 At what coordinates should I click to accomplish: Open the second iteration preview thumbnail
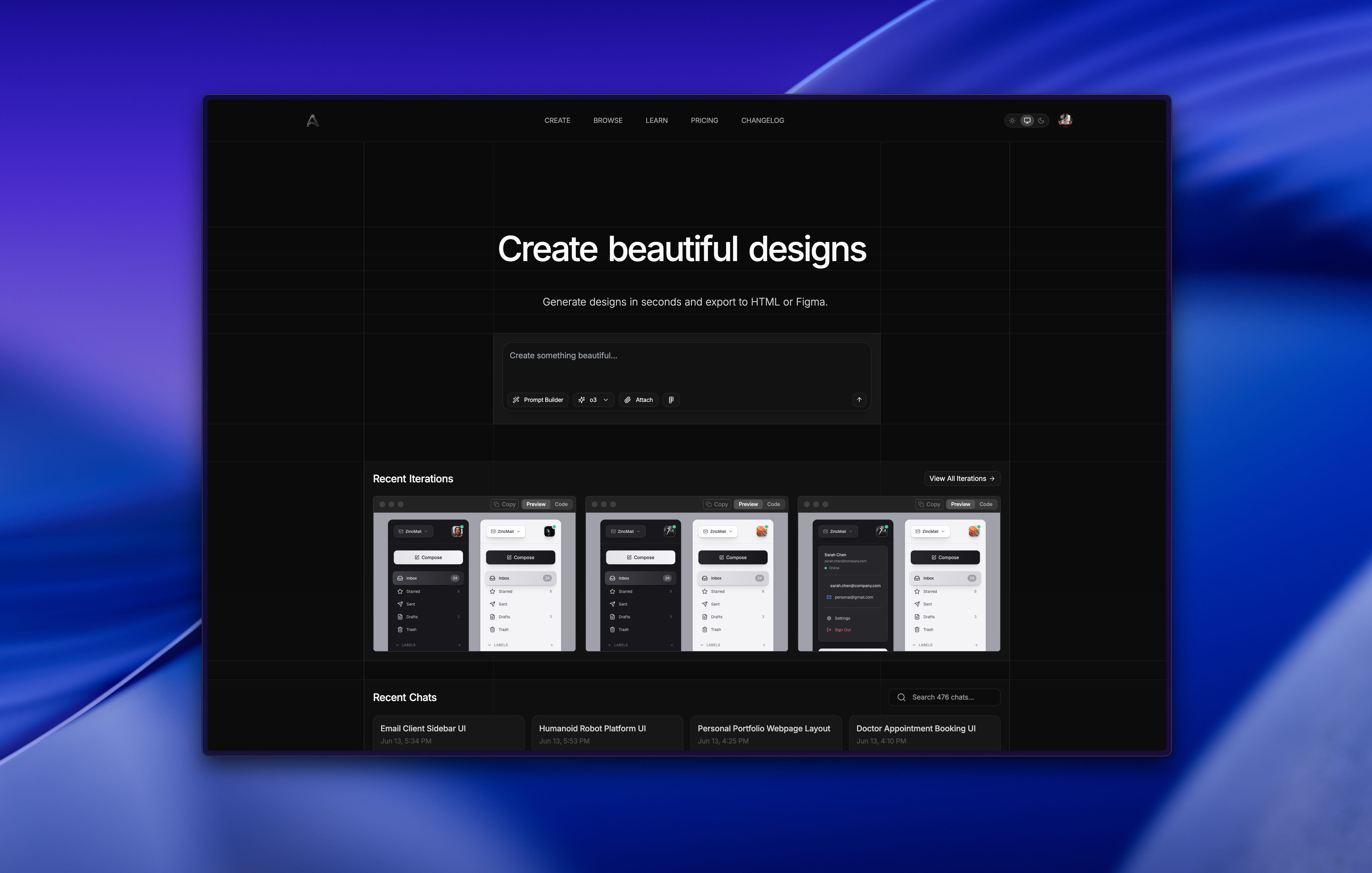687,582
